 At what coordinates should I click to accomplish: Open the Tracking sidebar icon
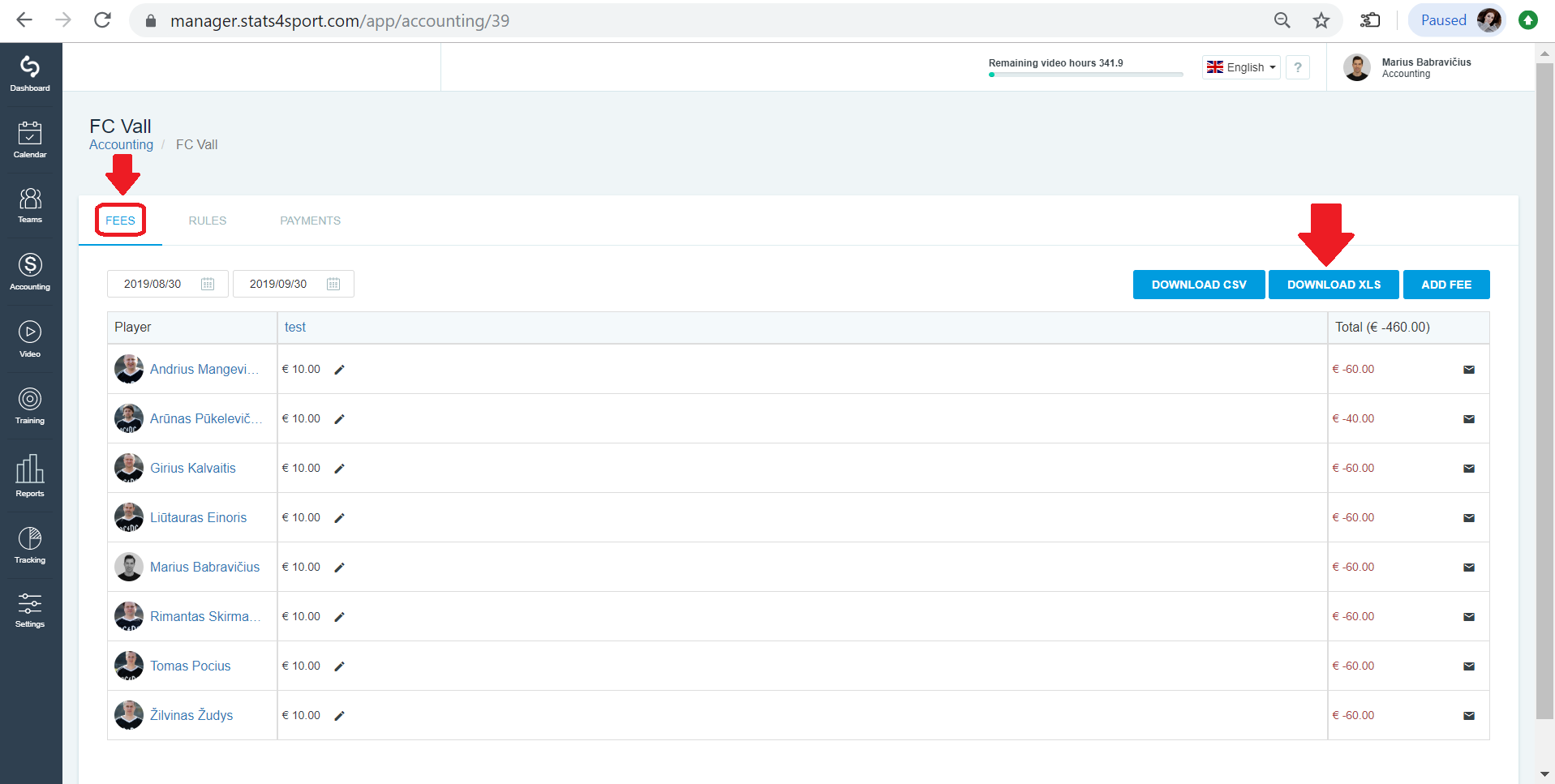pos(30,545)
